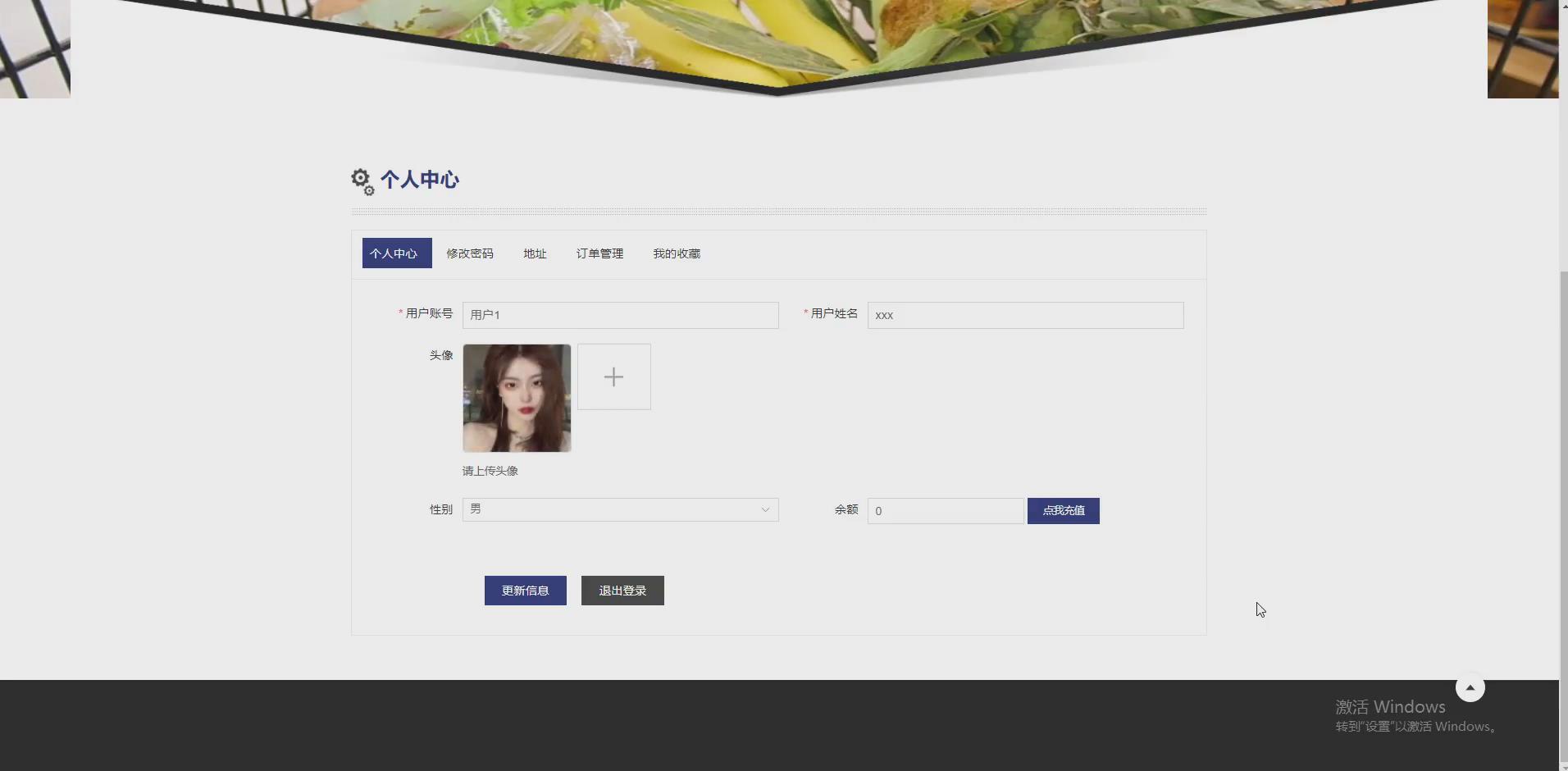Click the 退出登录 logout button
Screen dimensions: 1568x771
coord(622,590)
